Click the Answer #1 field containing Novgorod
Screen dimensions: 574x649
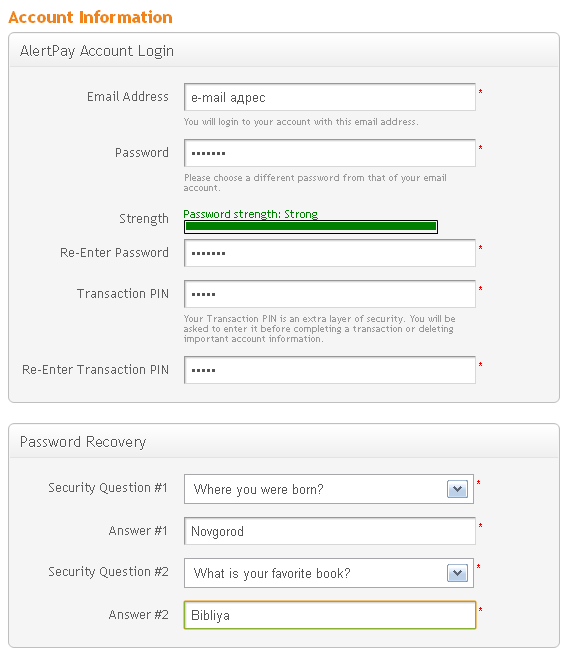tap(329, 531)
